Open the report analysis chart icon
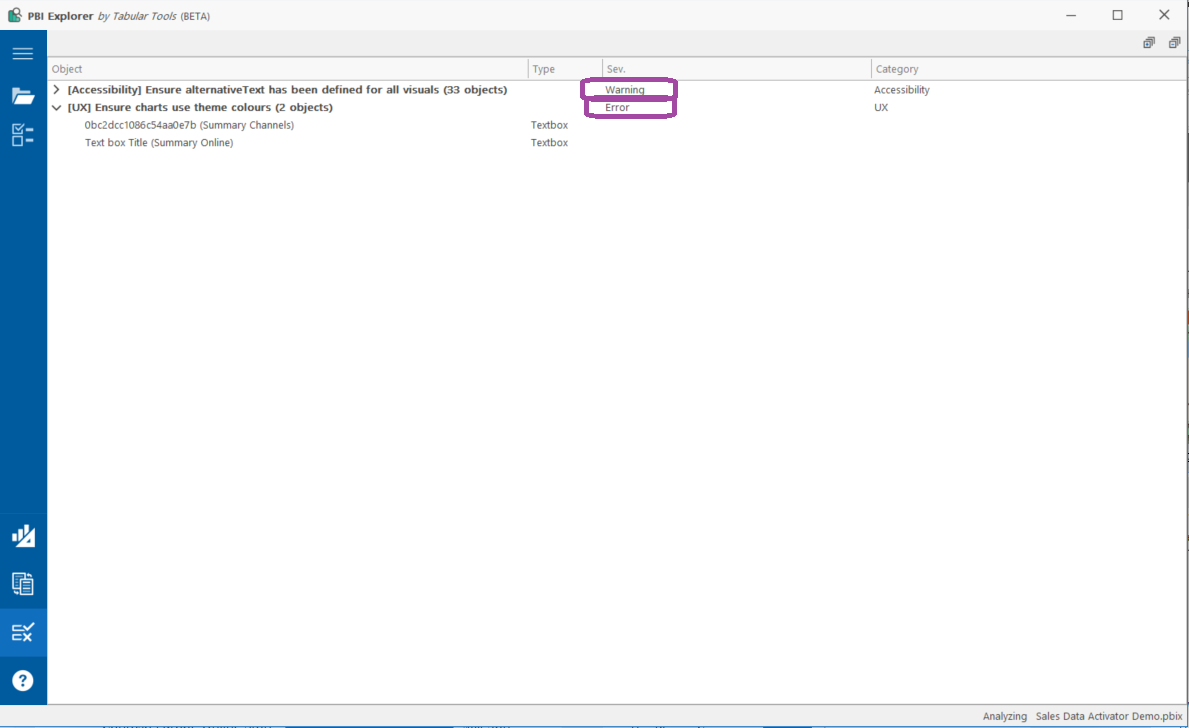 pyautogui.click(x=23, y=535)
